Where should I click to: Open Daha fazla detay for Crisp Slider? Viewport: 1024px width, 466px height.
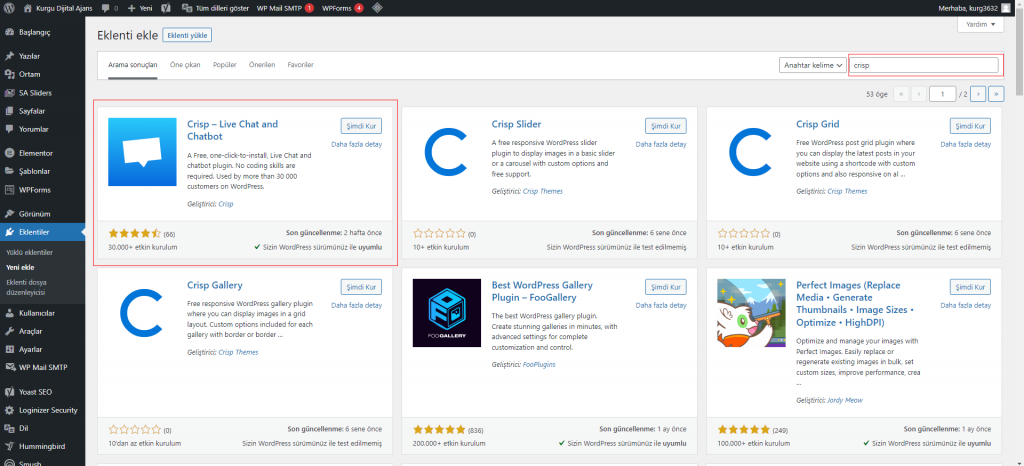click(x=661, y=144)
